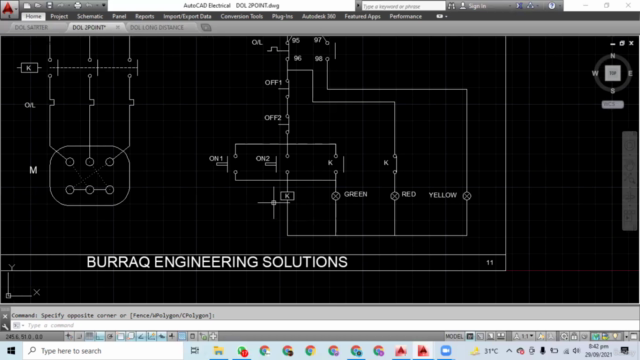This screenshot has height=360, width=640.
Task: Open the Help question mark icon
Action: [552, 6]
